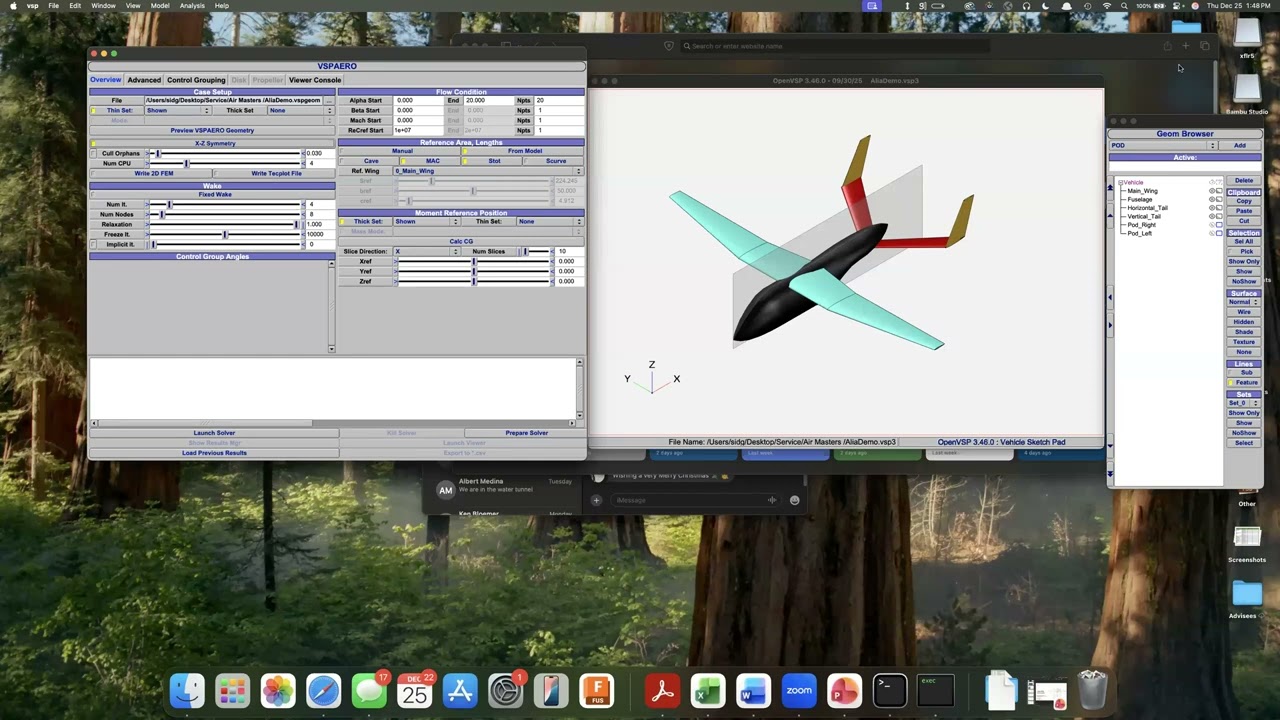The image size is (1280, 720).
Task: Click the Alpha Start input field
Action: pos(417,100)
